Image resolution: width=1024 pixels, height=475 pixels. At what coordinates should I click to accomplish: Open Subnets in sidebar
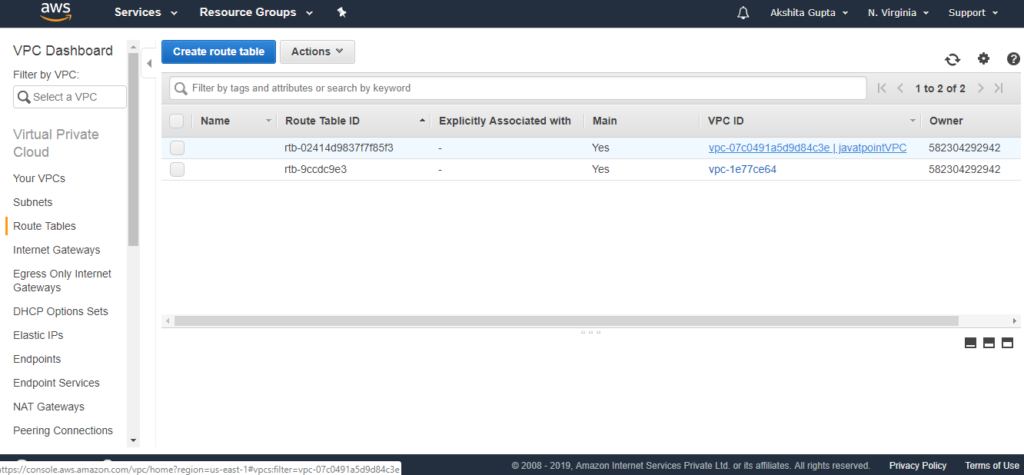[x=33, y=203]
